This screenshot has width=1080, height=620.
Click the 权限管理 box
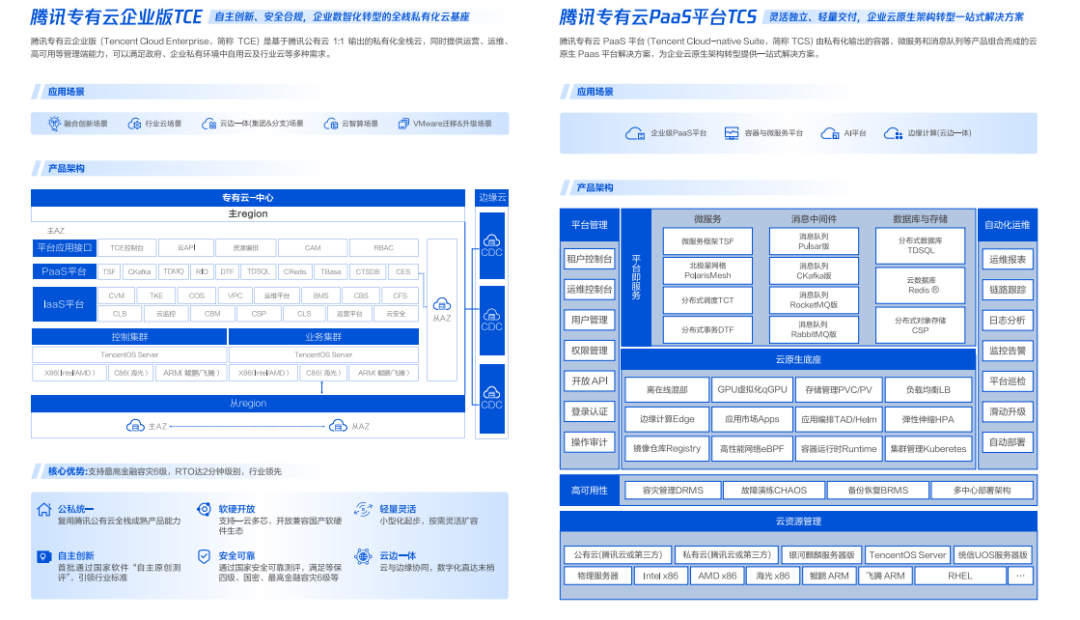tap(590, 350)
